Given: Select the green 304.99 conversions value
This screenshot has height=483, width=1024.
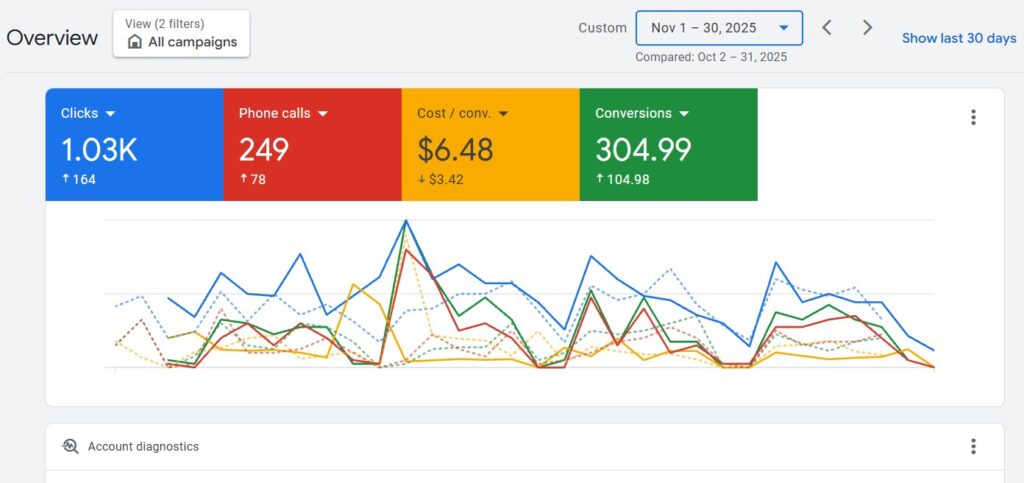Looking at the screenshot, I should [643, 150].
